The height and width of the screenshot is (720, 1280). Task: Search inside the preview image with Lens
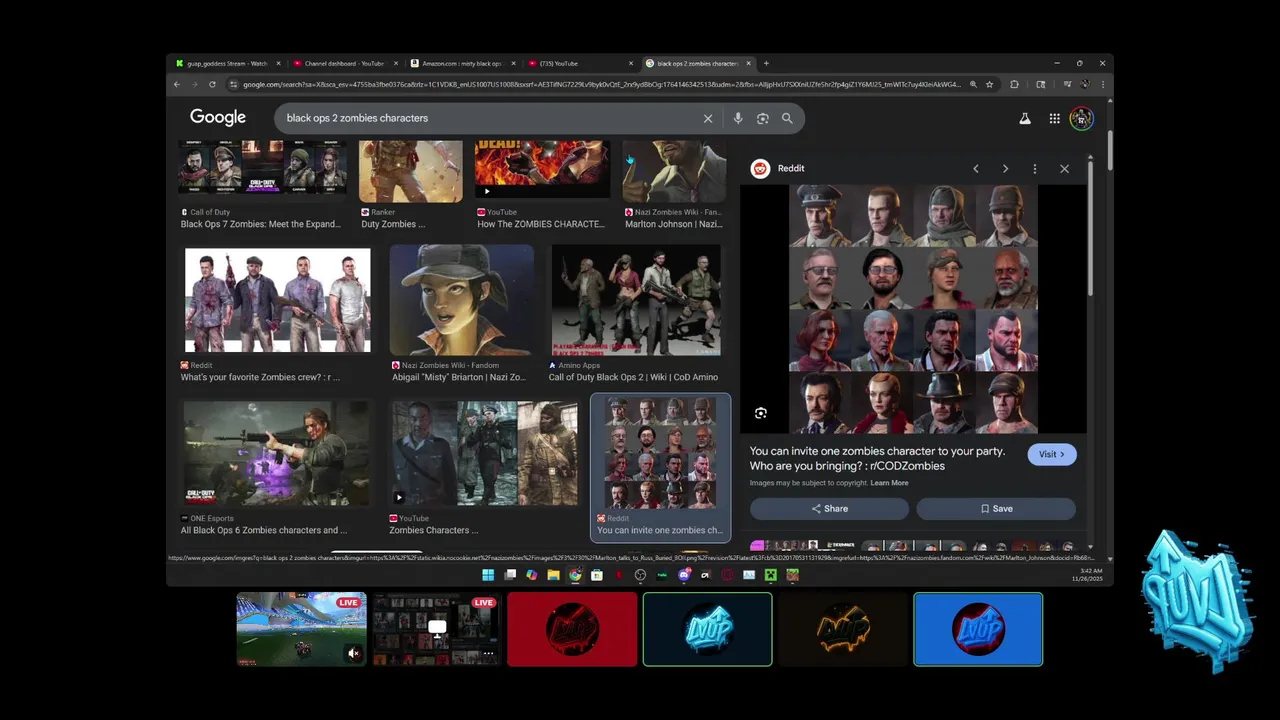pyautogui.click(x=761, y=413)
